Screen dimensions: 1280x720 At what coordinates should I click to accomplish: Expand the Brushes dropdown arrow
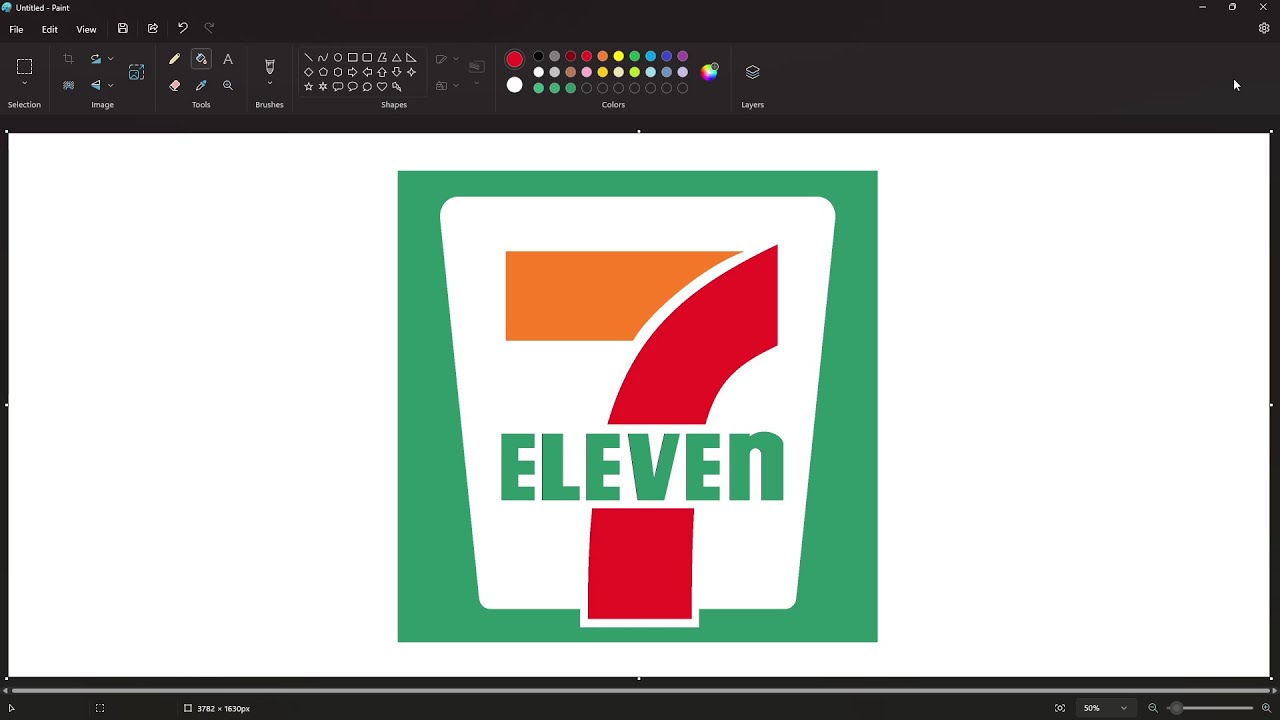point(269,84)
